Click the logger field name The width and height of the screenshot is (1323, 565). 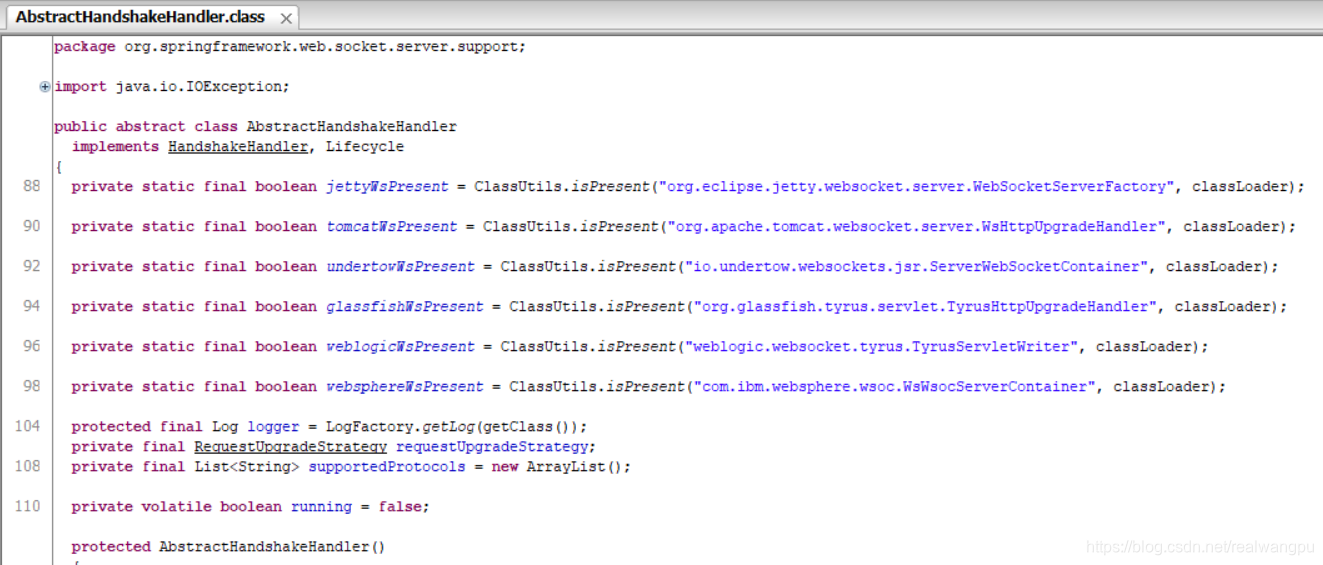coord(273,427)
